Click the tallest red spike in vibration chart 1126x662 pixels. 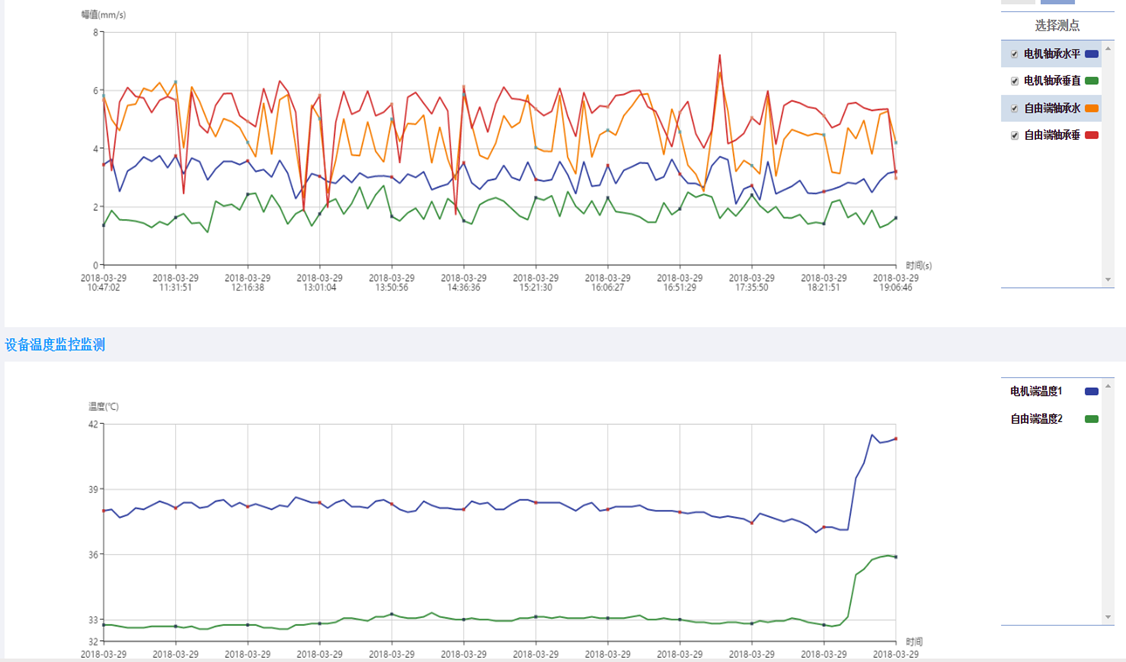pos(720,56)
